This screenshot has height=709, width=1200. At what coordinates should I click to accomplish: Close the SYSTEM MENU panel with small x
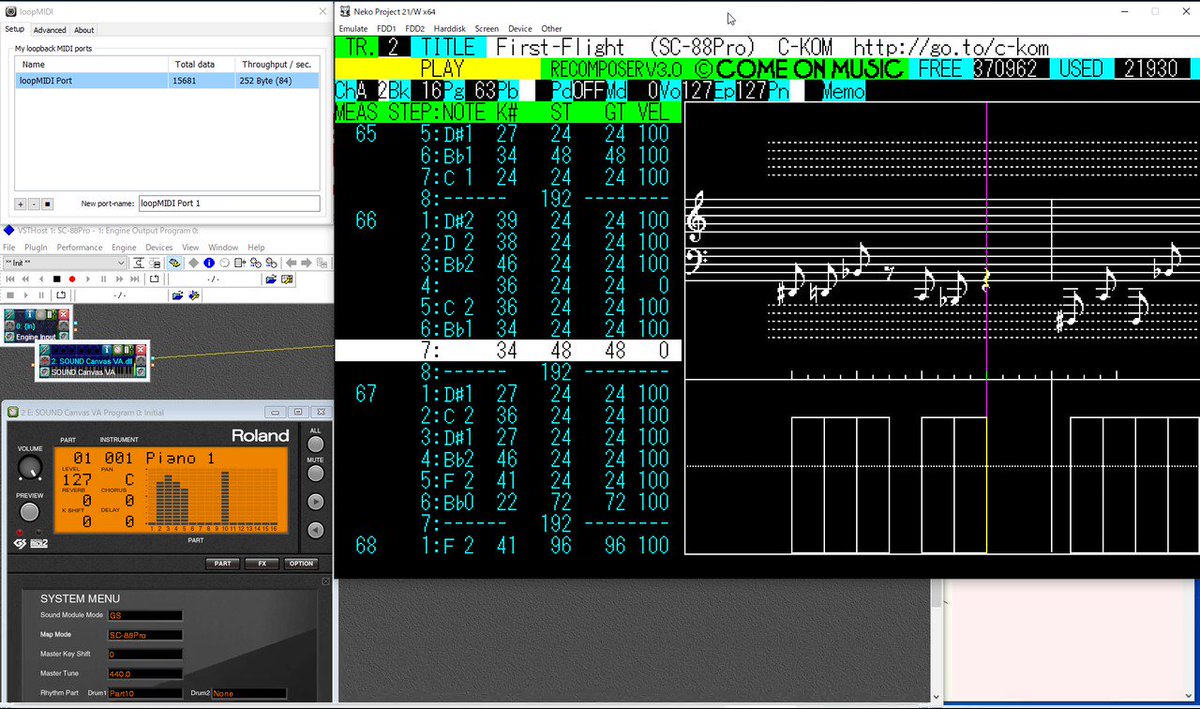click(326, 581)
